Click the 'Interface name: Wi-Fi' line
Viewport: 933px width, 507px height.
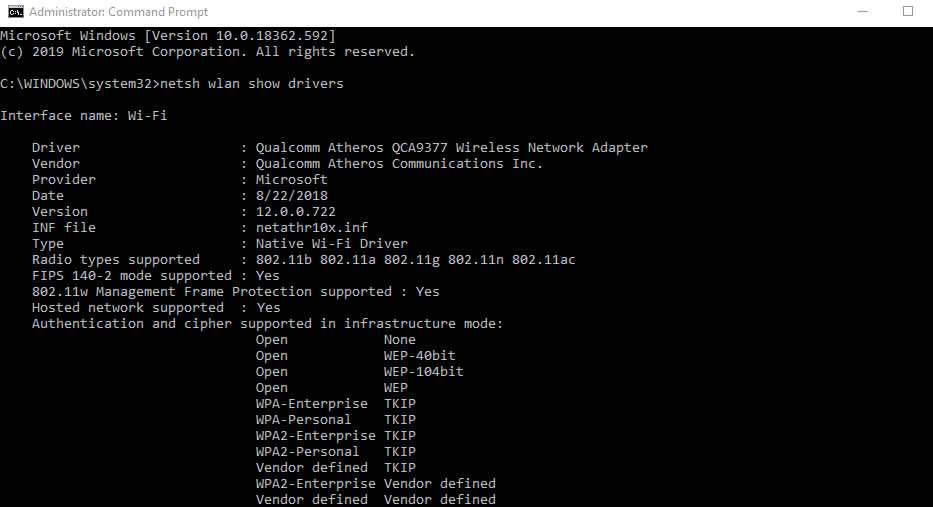tap(83, 116)
